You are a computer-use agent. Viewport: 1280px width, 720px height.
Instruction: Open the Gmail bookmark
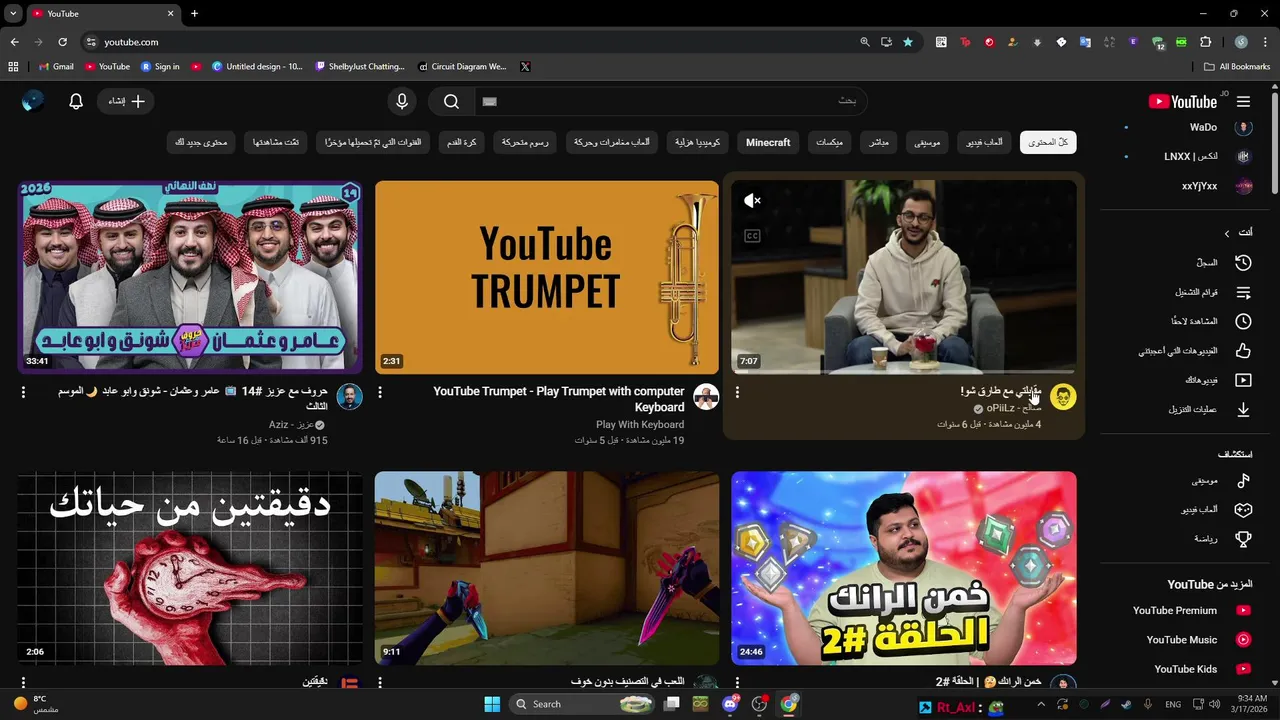[56, 67]
